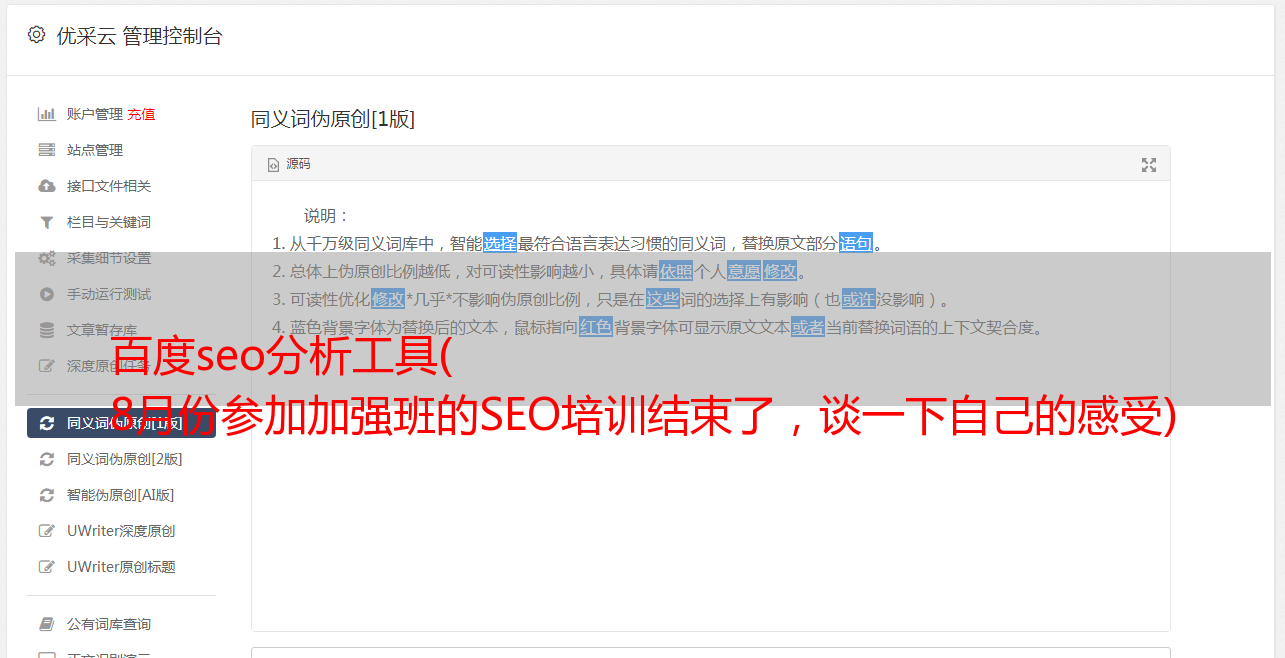Toggle fullscreen expand icon in editor
This screenshot has width=1285, height=658.
point(1149,165)
